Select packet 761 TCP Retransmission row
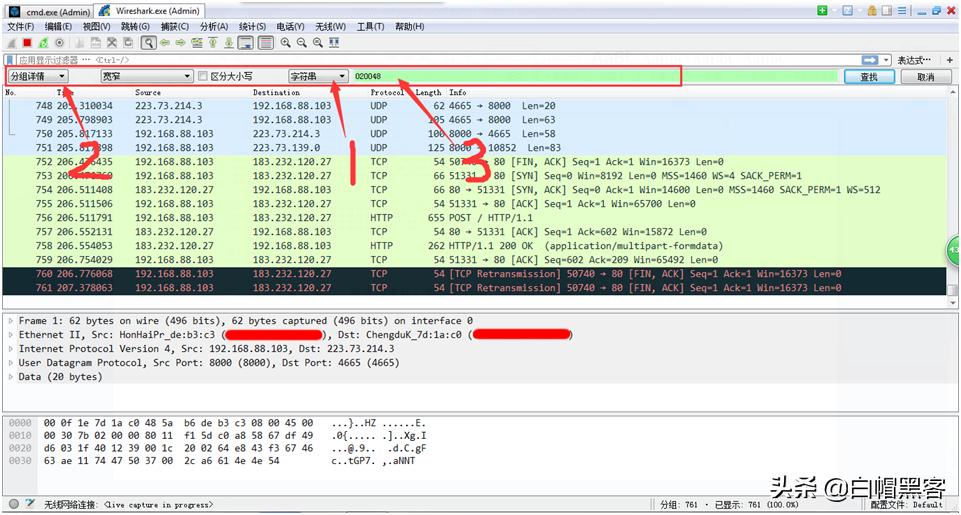The width and height of the screenshot is (961, 515). pyautogui.click(x=475, y=288)
